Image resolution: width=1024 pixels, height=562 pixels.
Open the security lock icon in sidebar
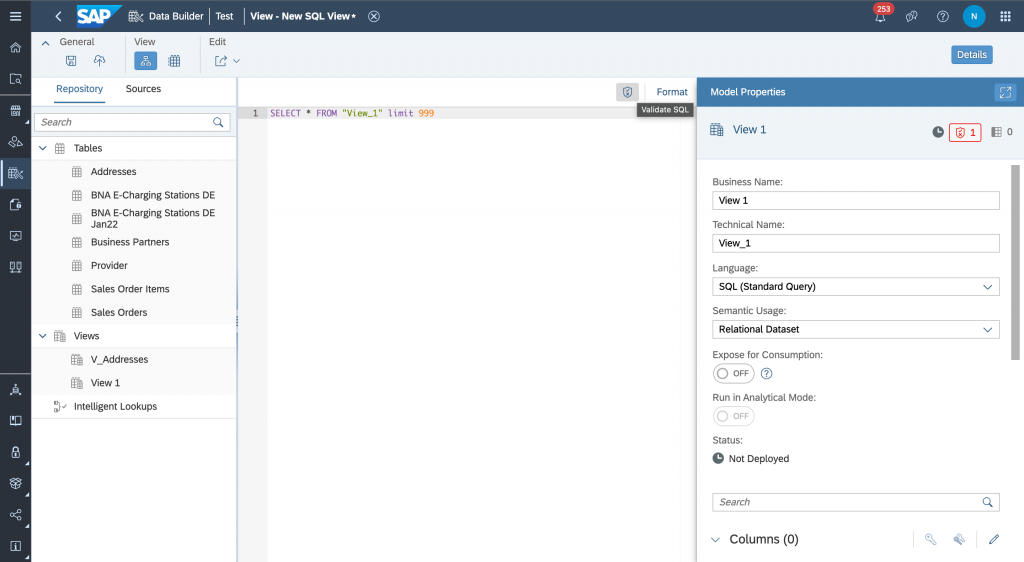click(16, 452)
